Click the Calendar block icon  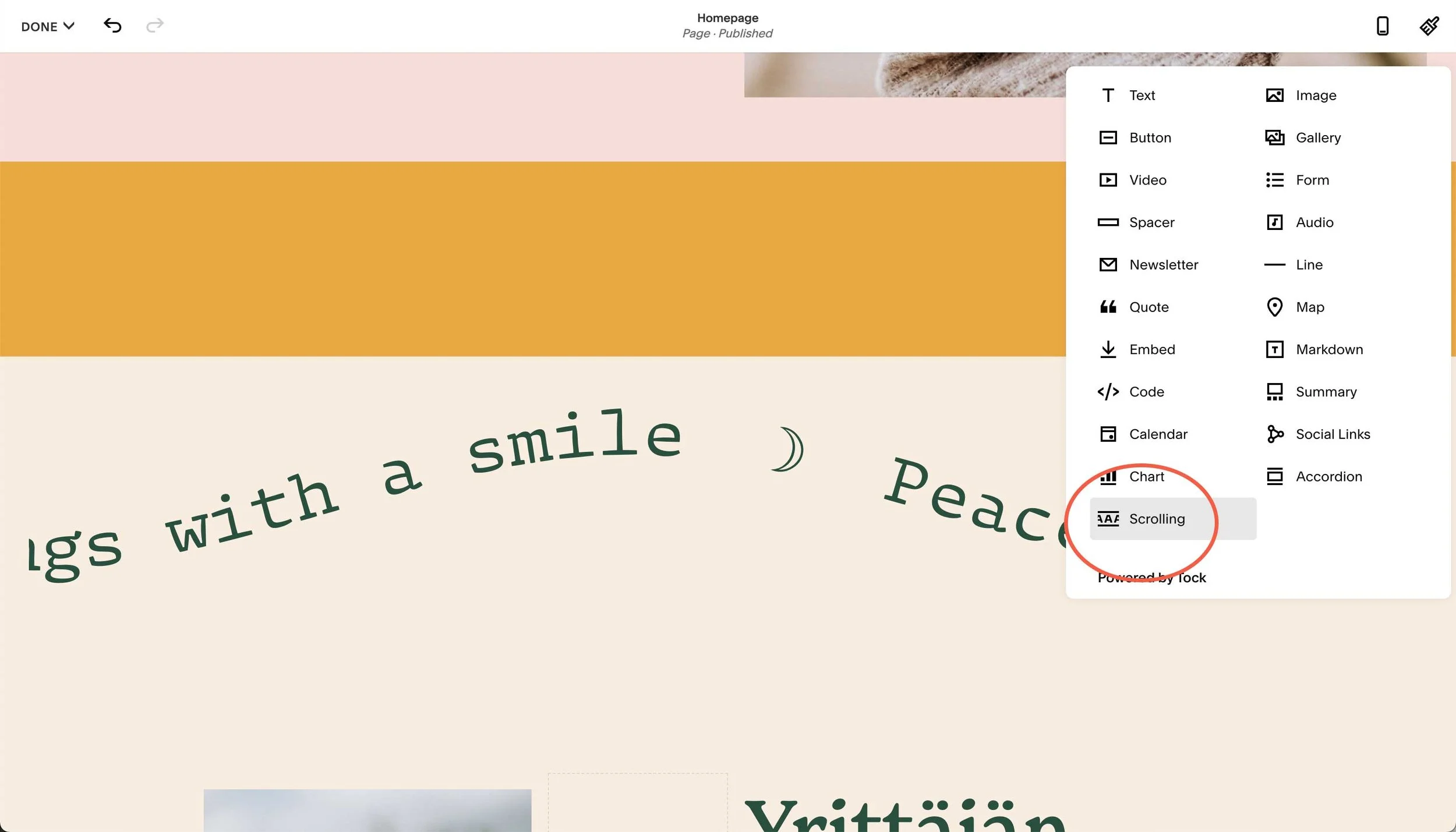(1108, 434)
